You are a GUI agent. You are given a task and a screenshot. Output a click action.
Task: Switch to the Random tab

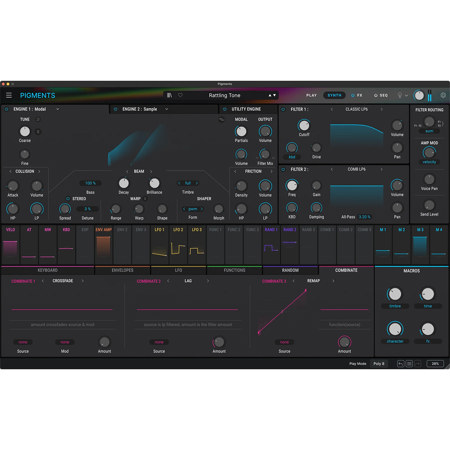point(290,270)
